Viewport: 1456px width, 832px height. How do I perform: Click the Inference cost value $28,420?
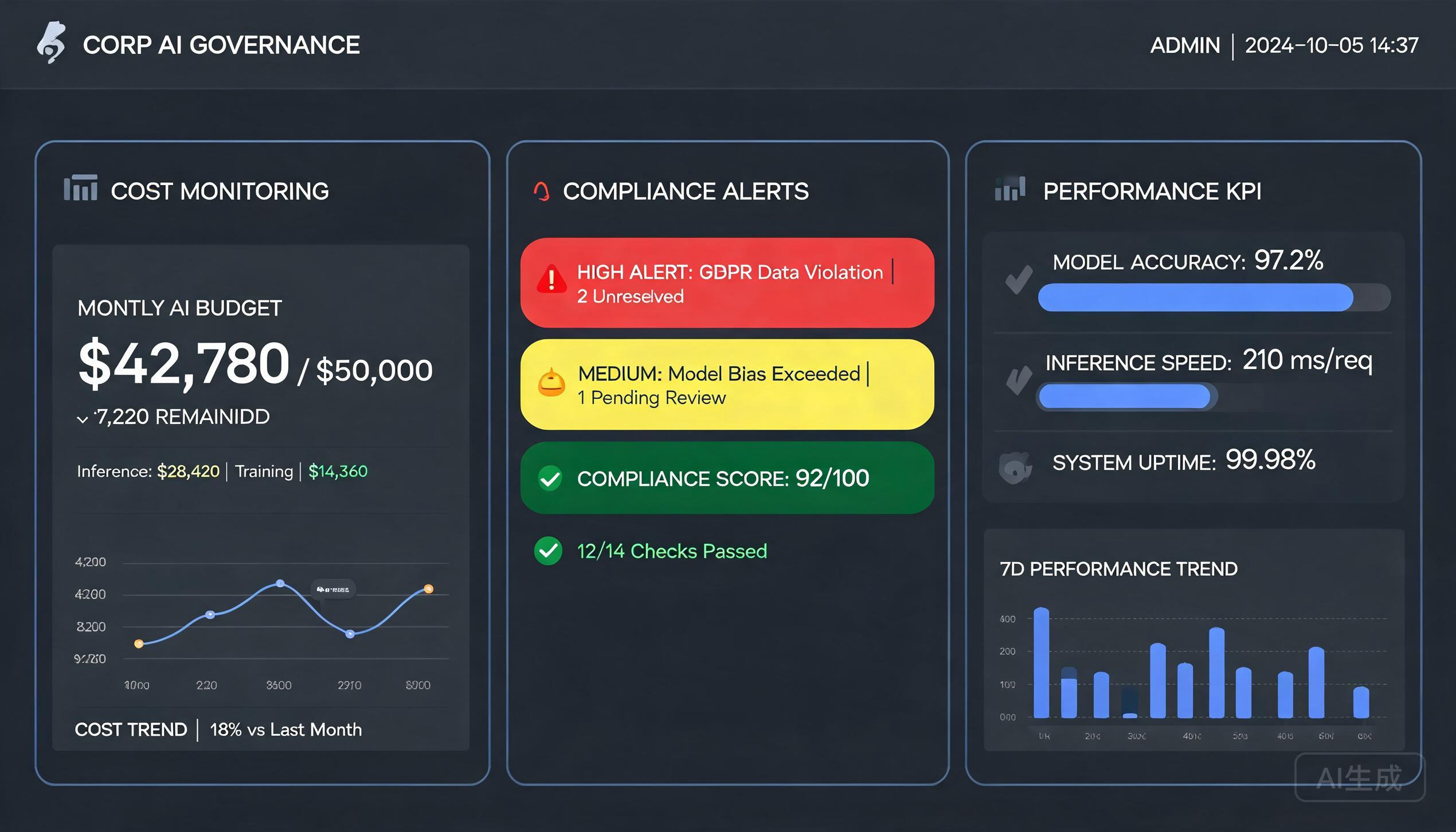(188, 471)
